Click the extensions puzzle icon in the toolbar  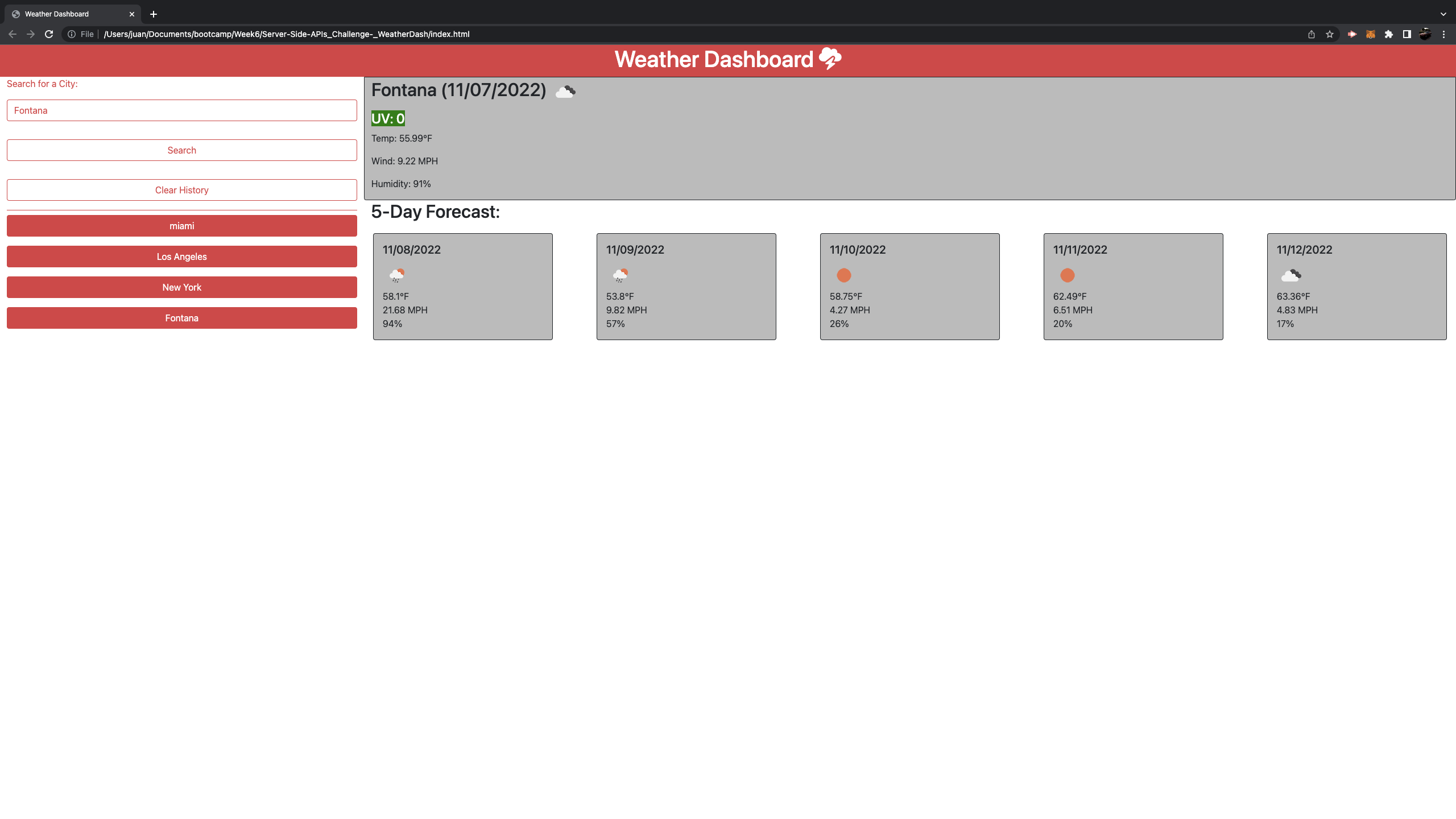pyautogui.click(x=1389, y=34)
